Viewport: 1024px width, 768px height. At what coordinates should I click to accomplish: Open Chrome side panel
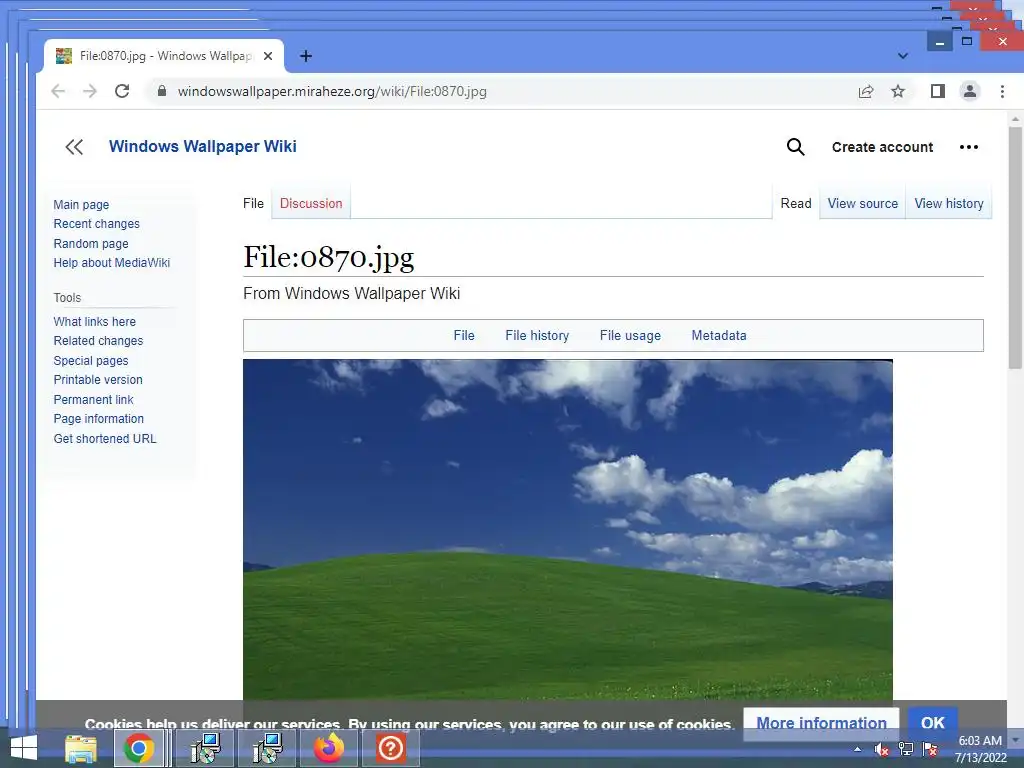tap(938, 91)
